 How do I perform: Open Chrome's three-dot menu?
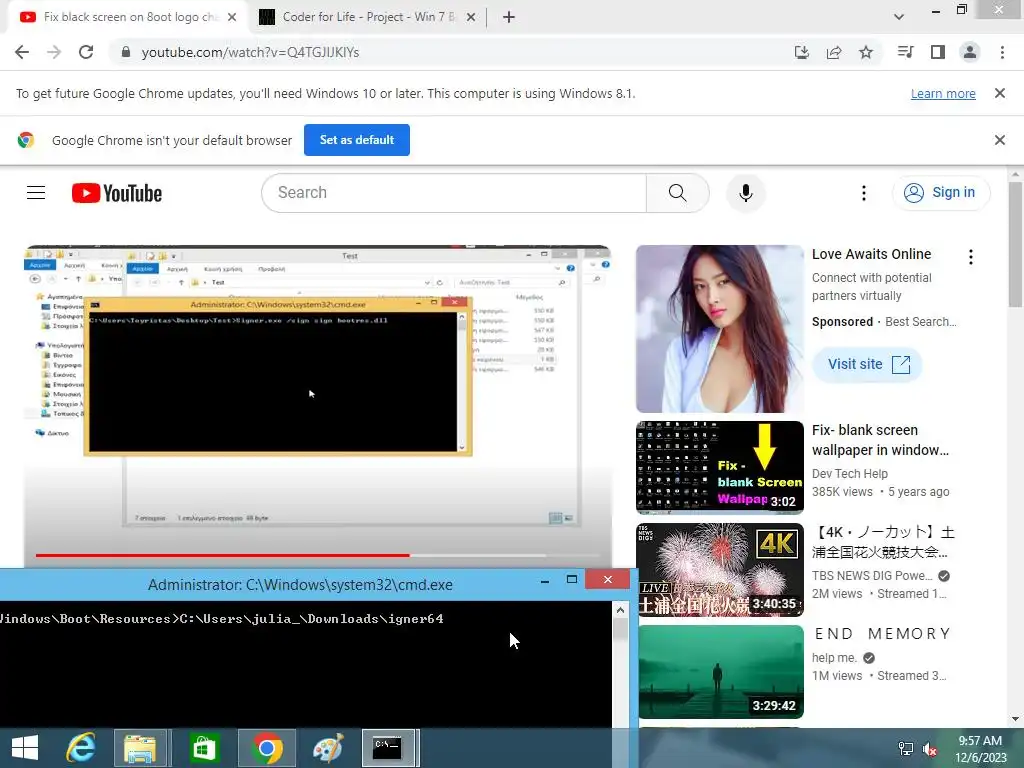pos(1002,52)
